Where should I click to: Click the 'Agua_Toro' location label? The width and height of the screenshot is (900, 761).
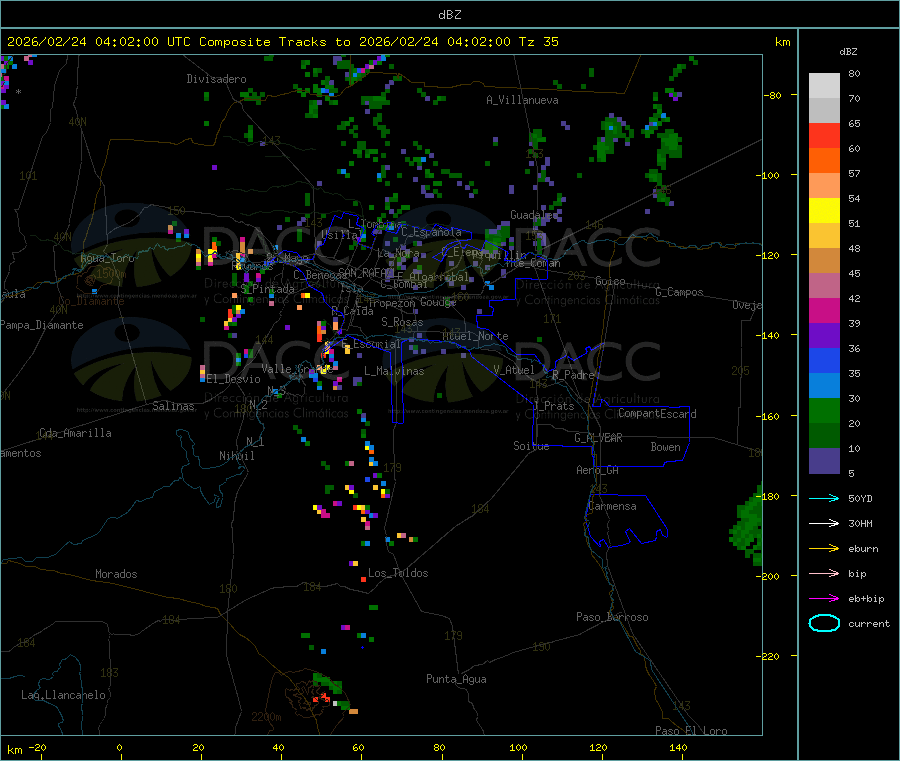click(107, 258)
